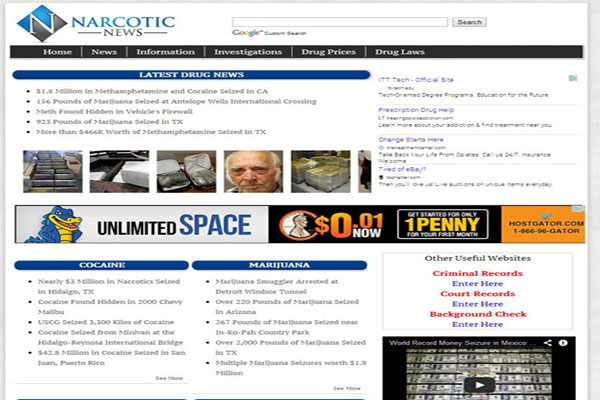Play the World Record Money Seizure video
This screenshot has height=400, width=600.
pos(477,383)
